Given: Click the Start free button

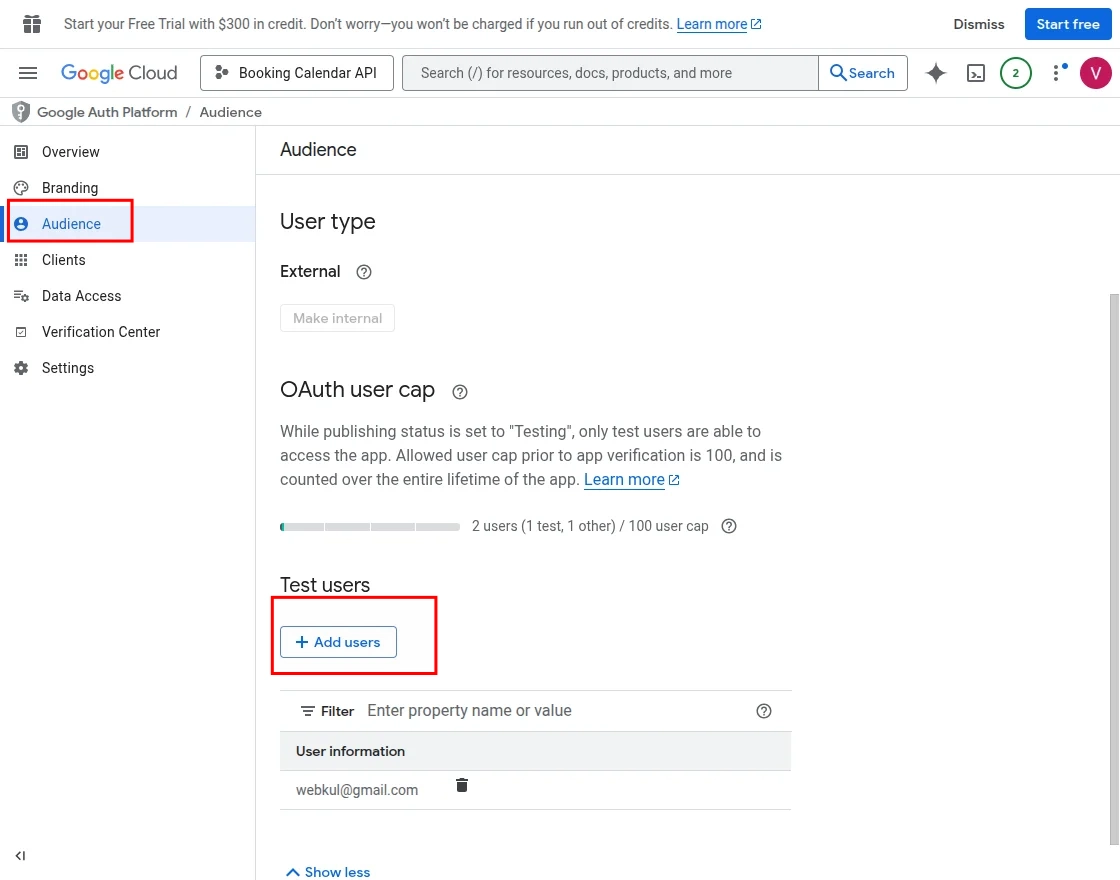Looking at the screenshot, I should (1067, 24).
